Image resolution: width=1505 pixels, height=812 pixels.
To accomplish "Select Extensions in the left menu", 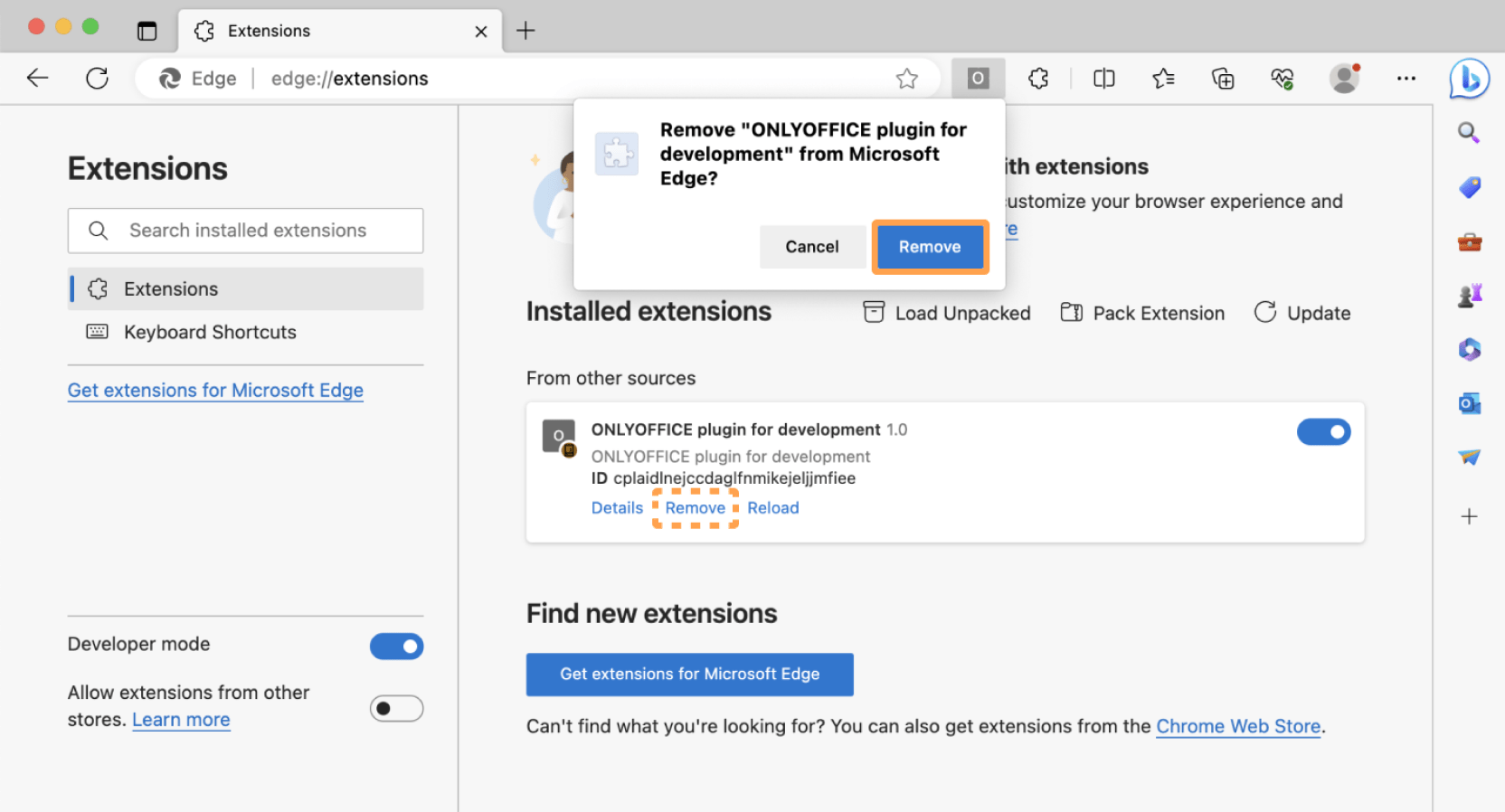I will click(245, 288).
